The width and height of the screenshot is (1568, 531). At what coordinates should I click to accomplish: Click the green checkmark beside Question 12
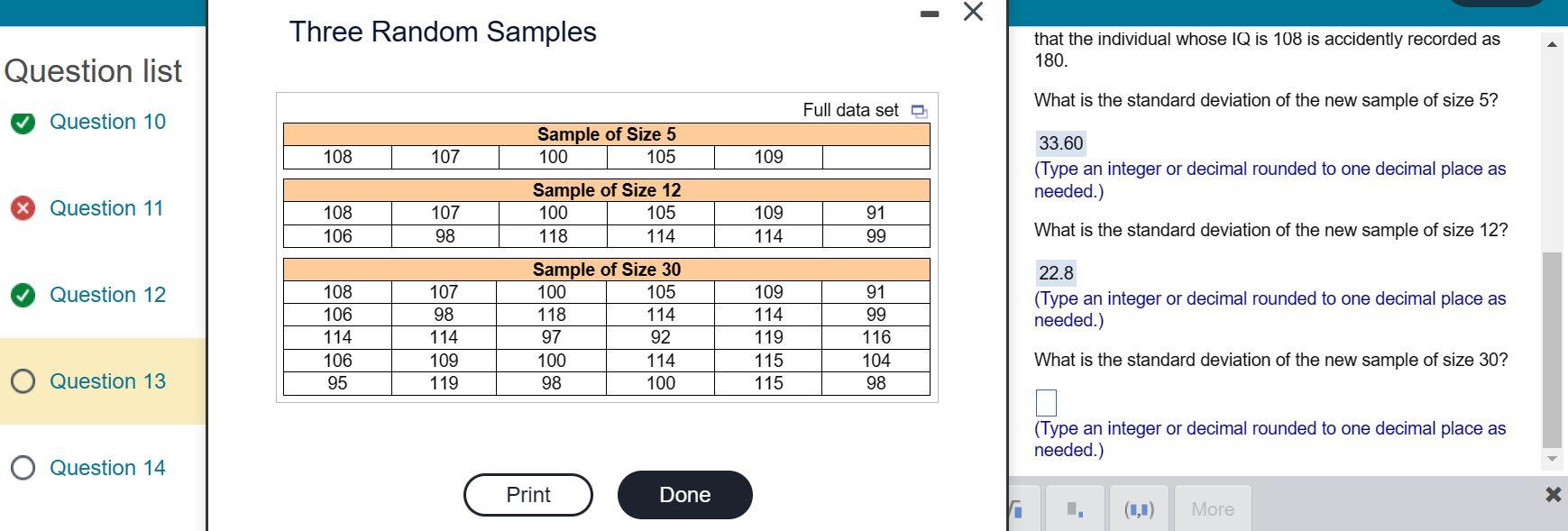[23, 295]
